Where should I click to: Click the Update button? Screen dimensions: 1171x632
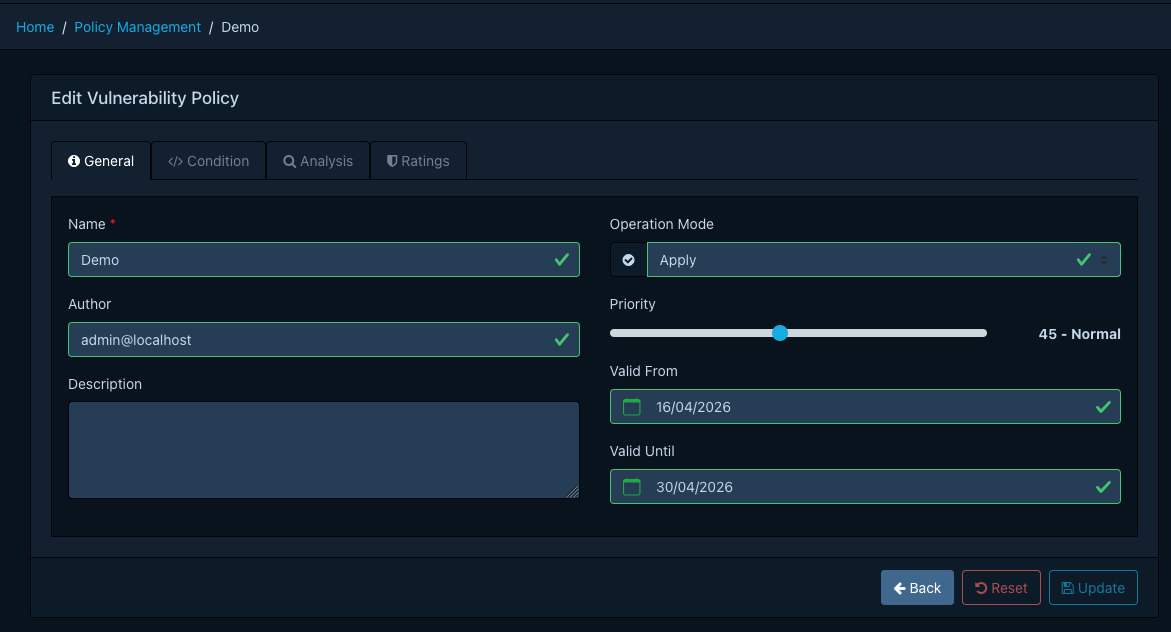click(x=1093, y=588)
